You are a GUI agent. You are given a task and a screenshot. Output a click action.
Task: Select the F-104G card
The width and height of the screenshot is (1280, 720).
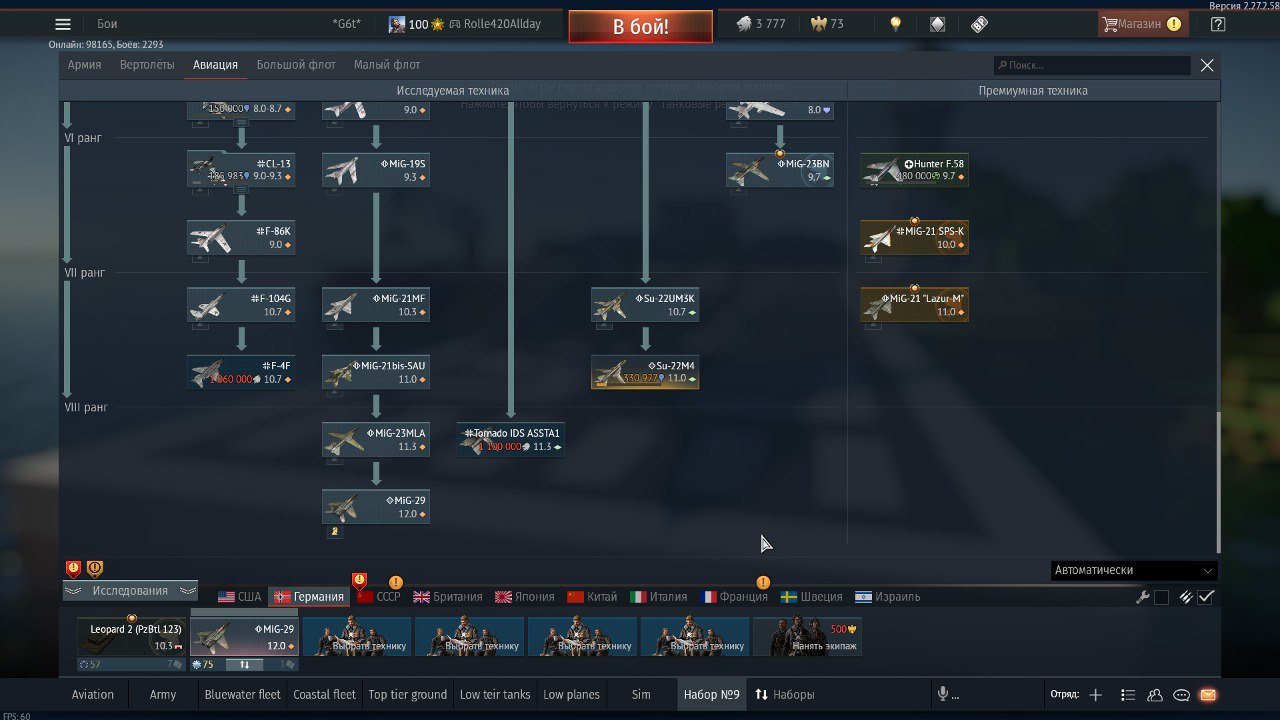pyautogui.click(x=241, y=305)
